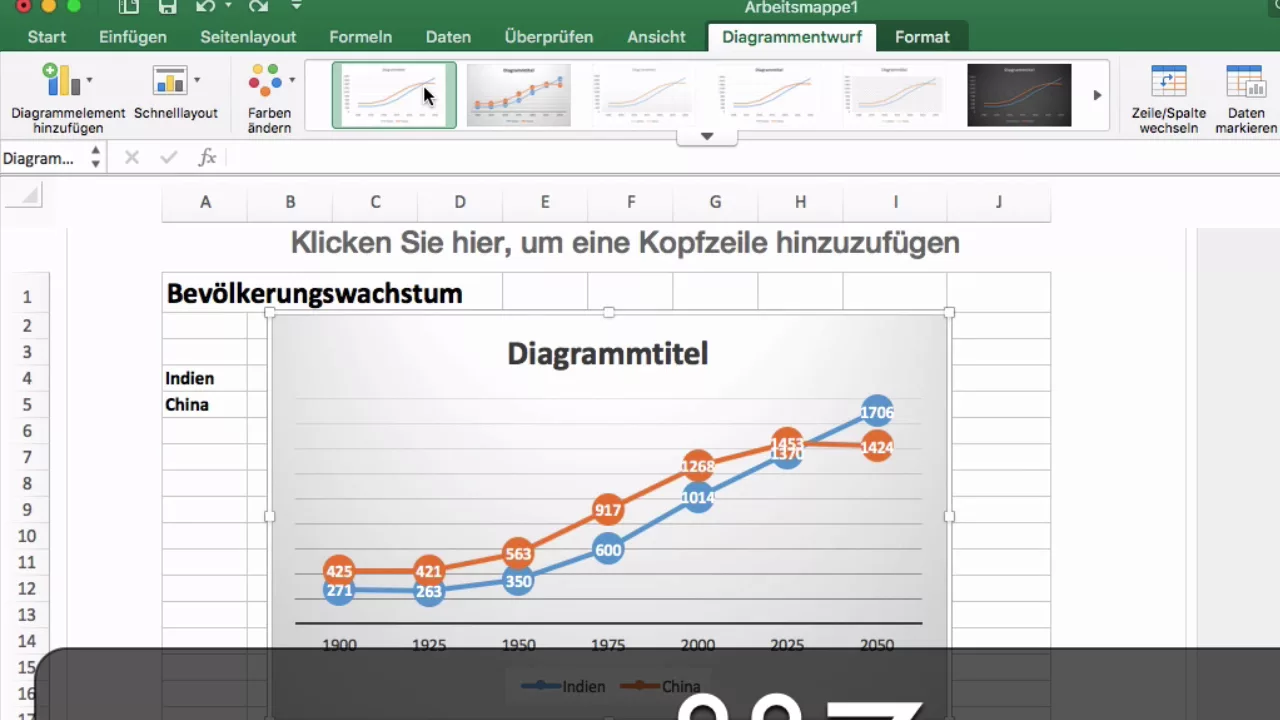Click the Diagrammelement hinzufügen icon
The width and height of the screenshot is (1280, 720).
(60, 80)
